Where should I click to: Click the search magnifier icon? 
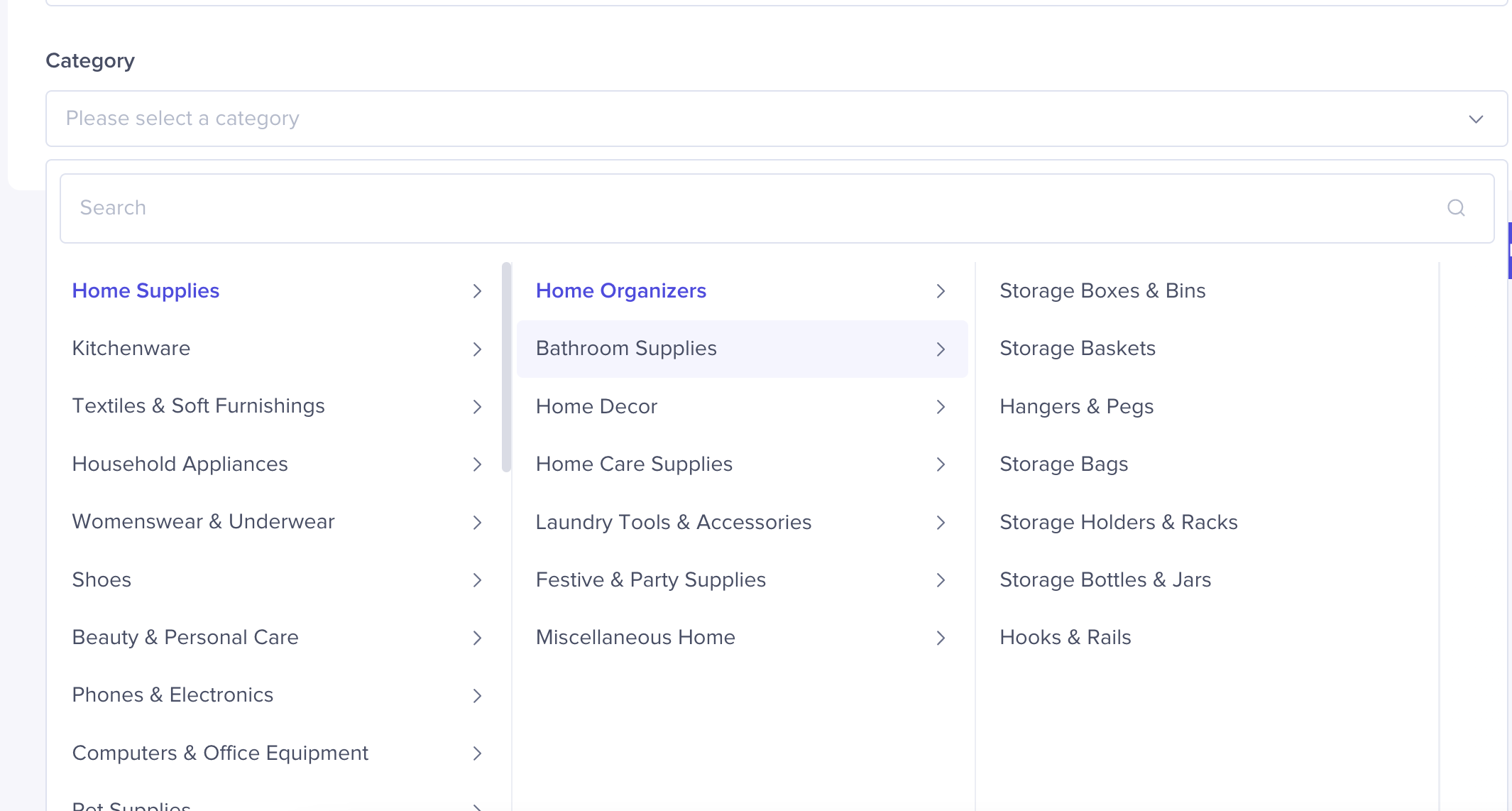click(x=1456, y=207)
